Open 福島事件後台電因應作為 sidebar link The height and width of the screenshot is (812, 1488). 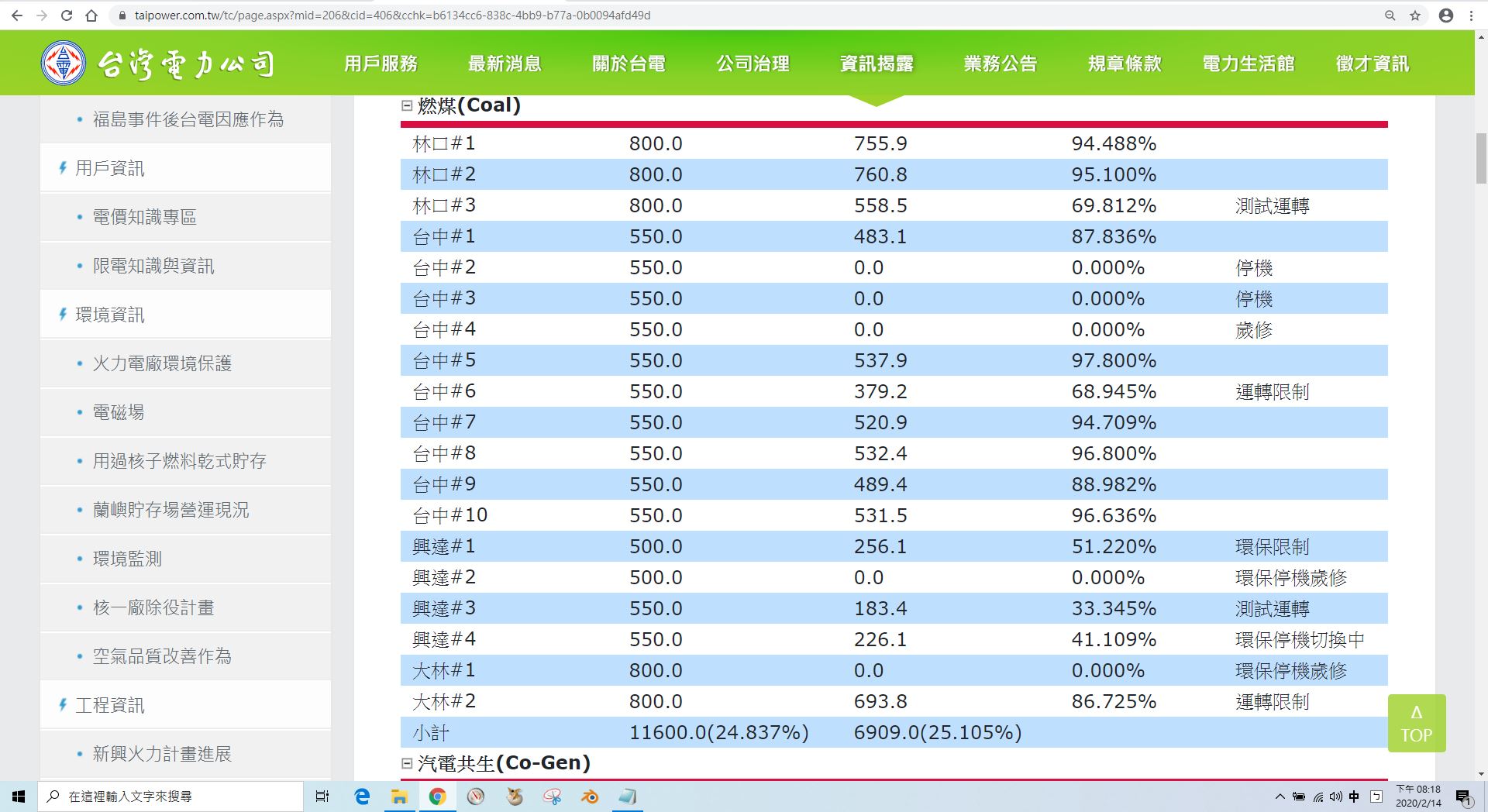tap(188, 119)
